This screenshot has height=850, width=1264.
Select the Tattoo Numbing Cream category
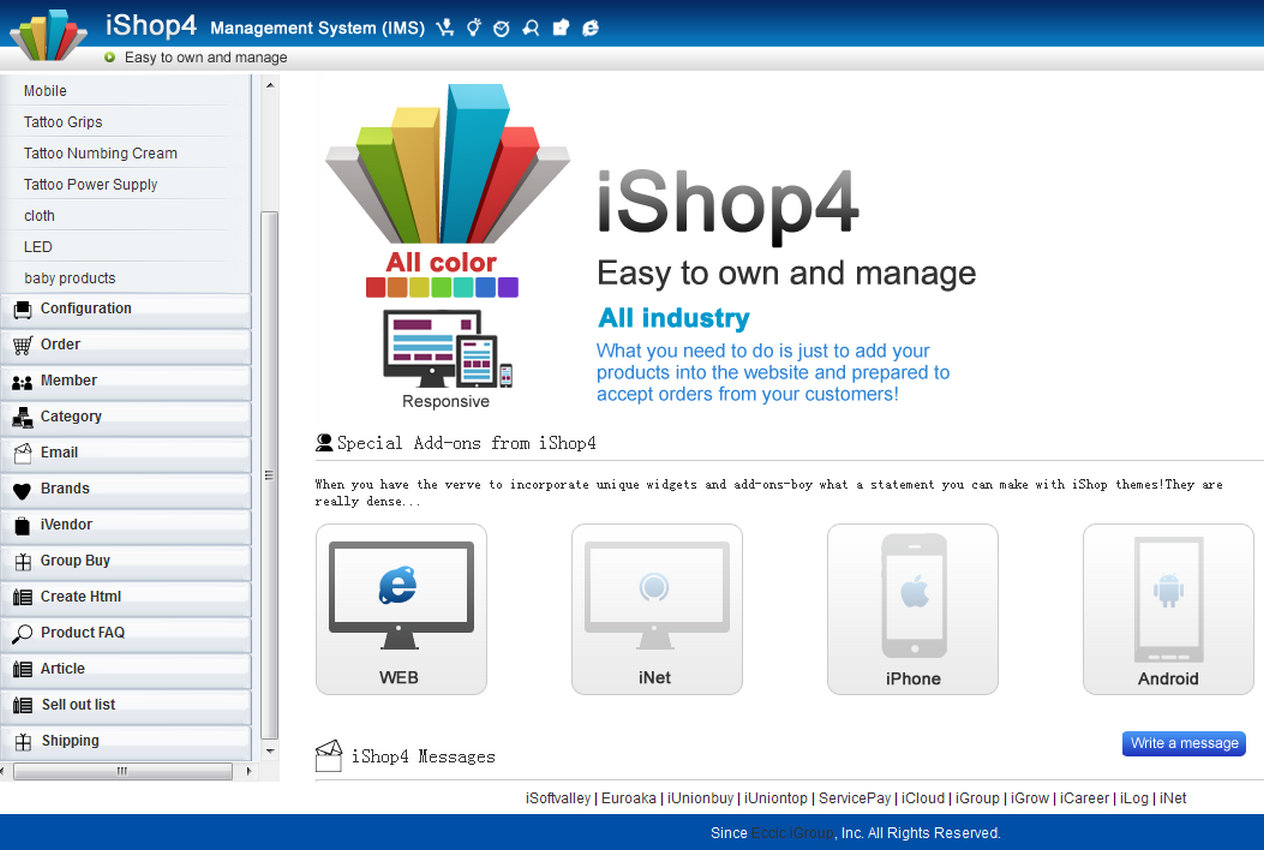pyautogui.click(x=100, y=153)
